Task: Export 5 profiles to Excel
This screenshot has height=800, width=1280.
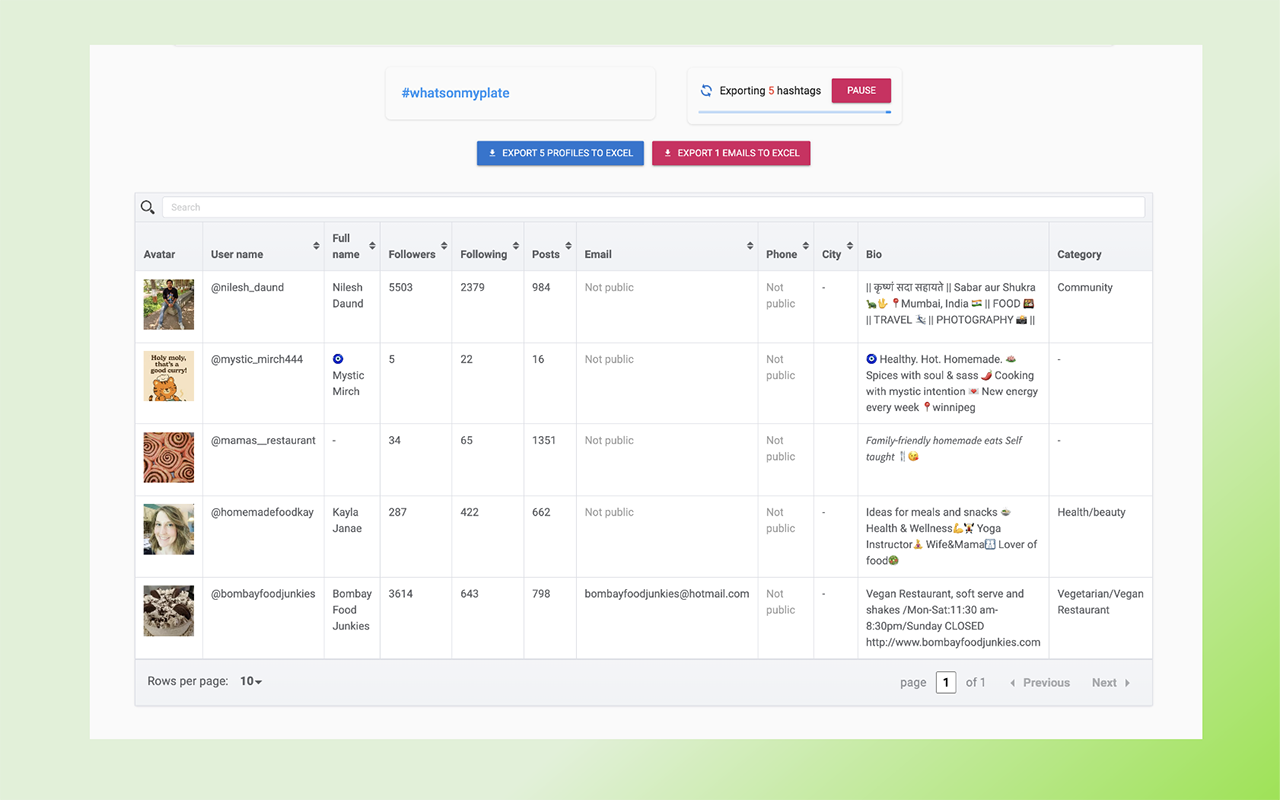Action: click(x=560, y=153)
